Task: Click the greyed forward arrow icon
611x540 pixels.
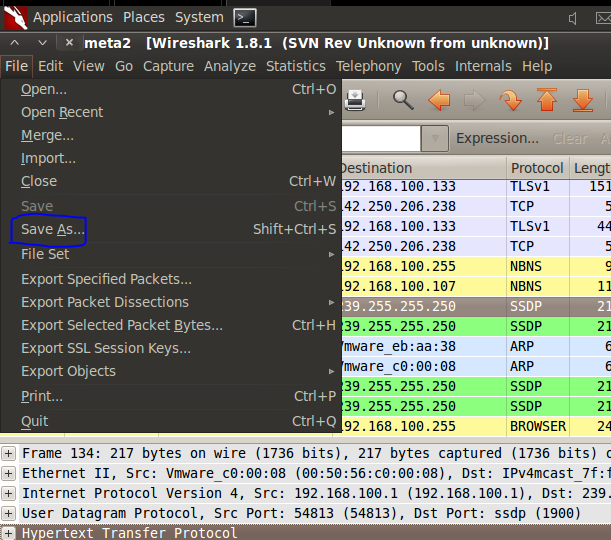Action: click(474, 100)
